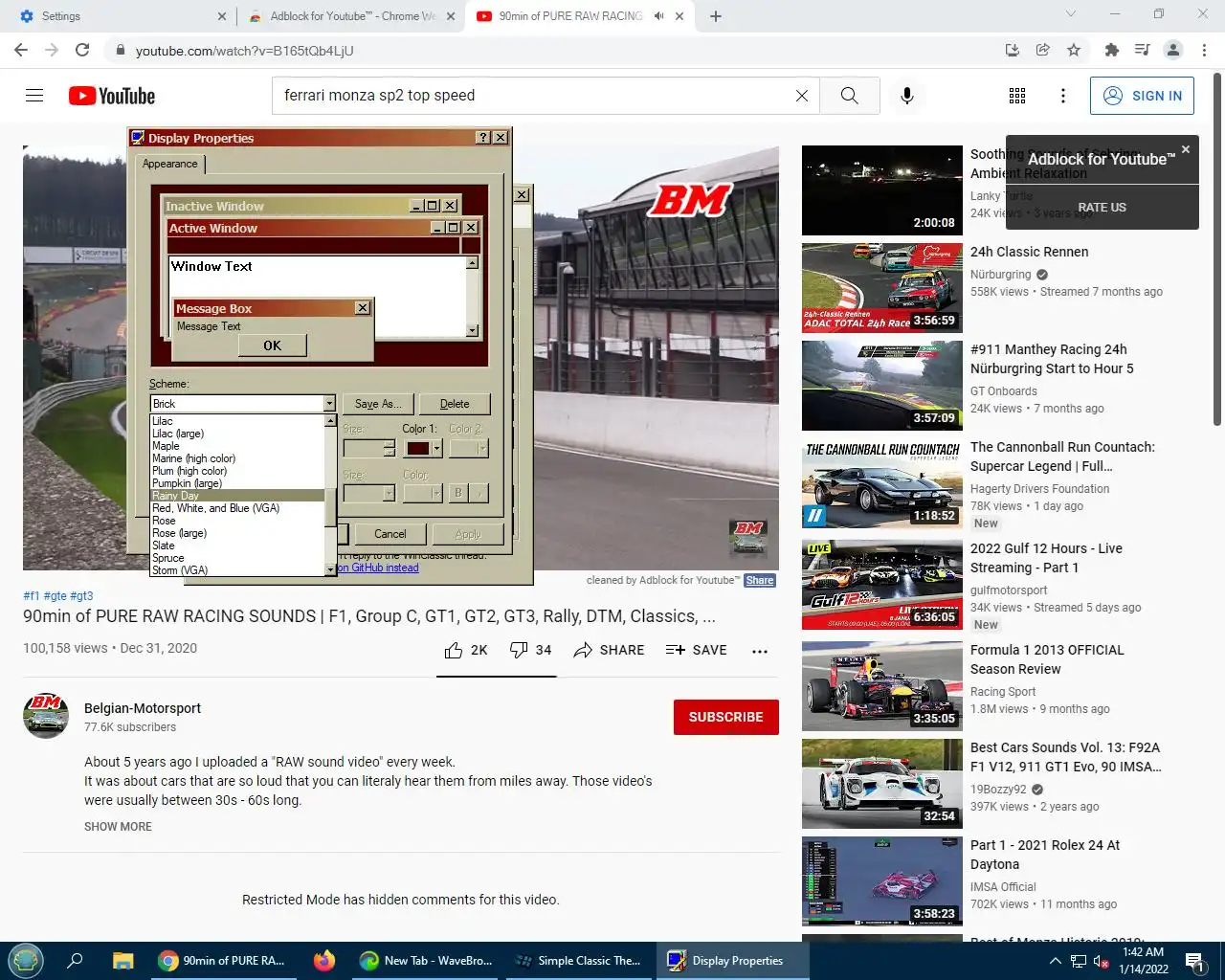The width and height of the screenshot is (1225, 980).
Task: Close the Adblock for Youtube popup
Action: pos(1186,149)
